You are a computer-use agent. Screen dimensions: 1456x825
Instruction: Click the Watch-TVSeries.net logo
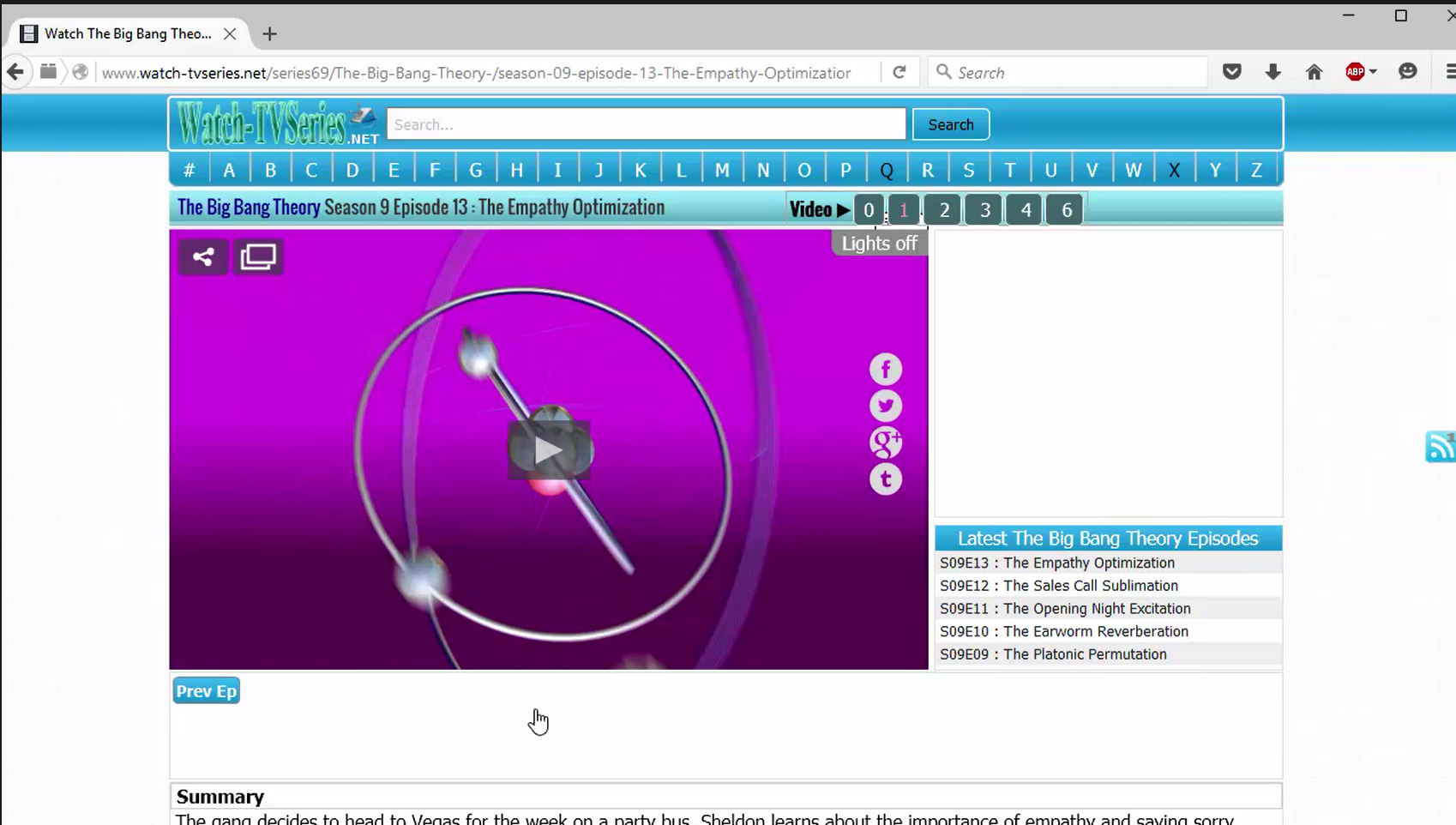pos(278,124)
